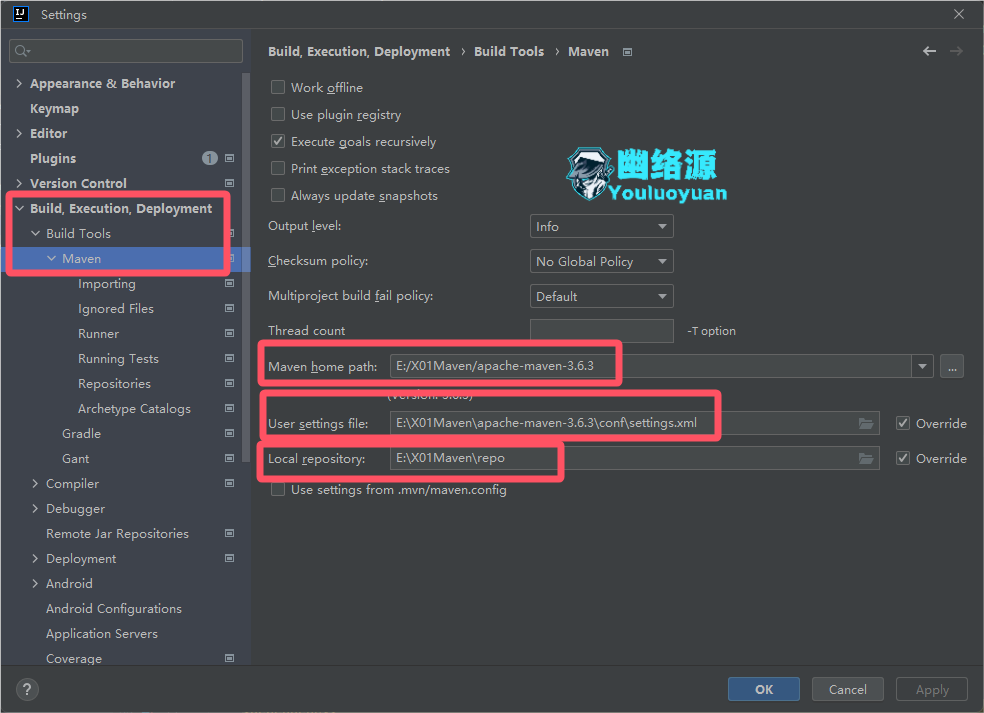Toggle Override for User settings file
Viewport: 984px width, 713px height.
[902, 424]
